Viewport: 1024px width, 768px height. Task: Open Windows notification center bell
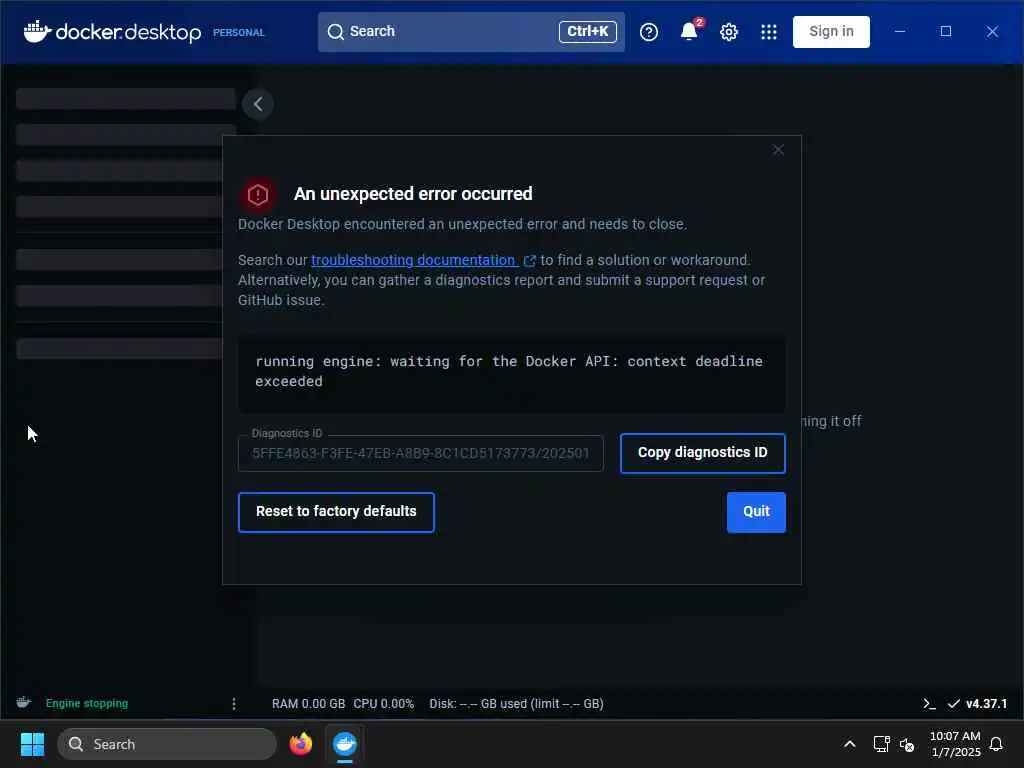[996, 744]
